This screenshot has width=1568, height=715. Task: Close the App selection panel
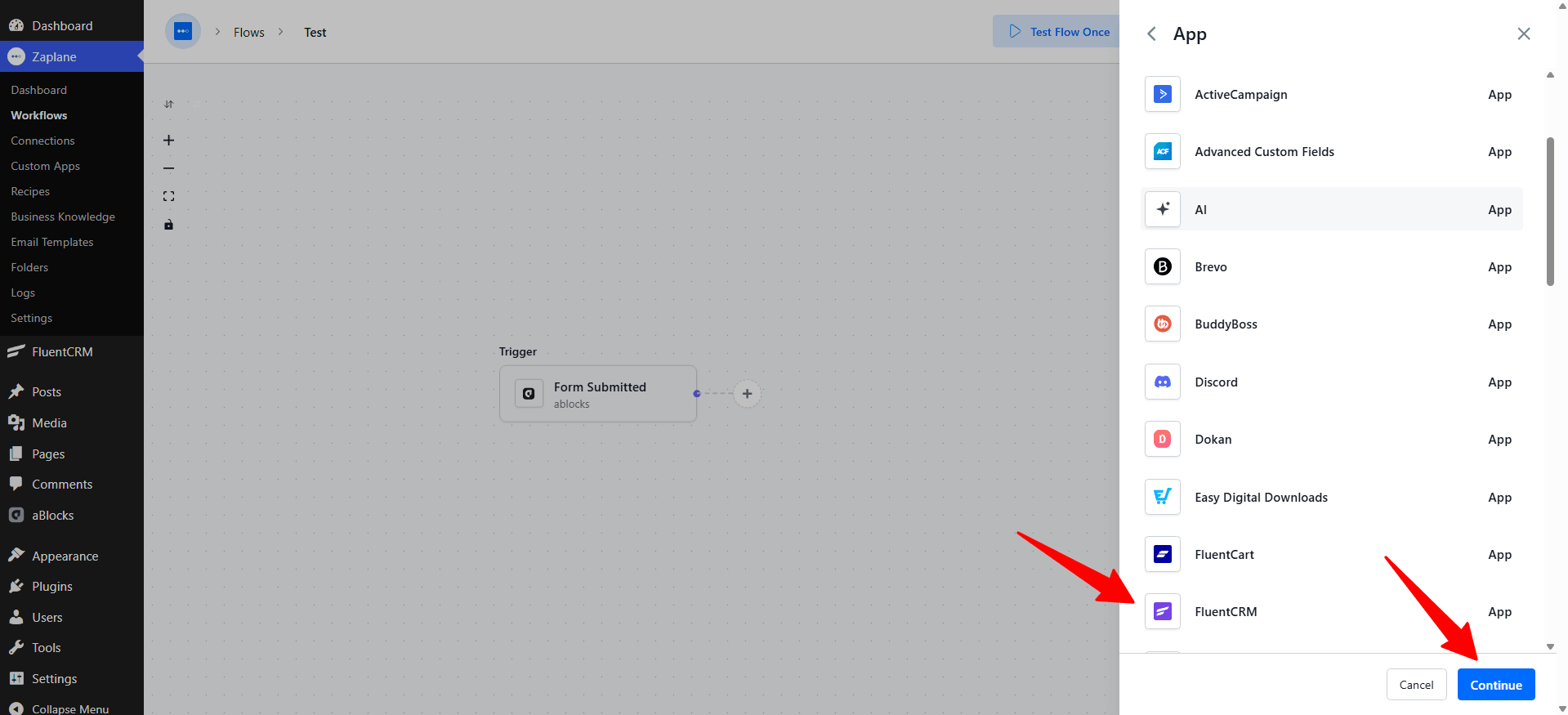pyautogui.click(x=1524, y=34)
